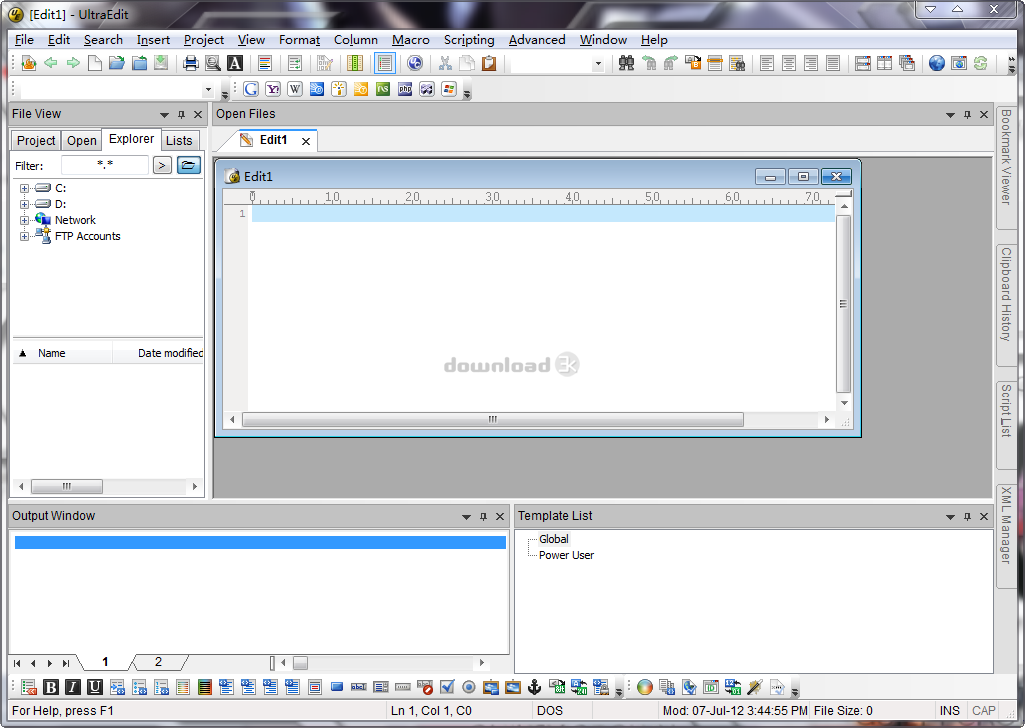Click the File View horizontal scrollbar thumb
This screenshot has width=1025, height=728.
(67, 486)
